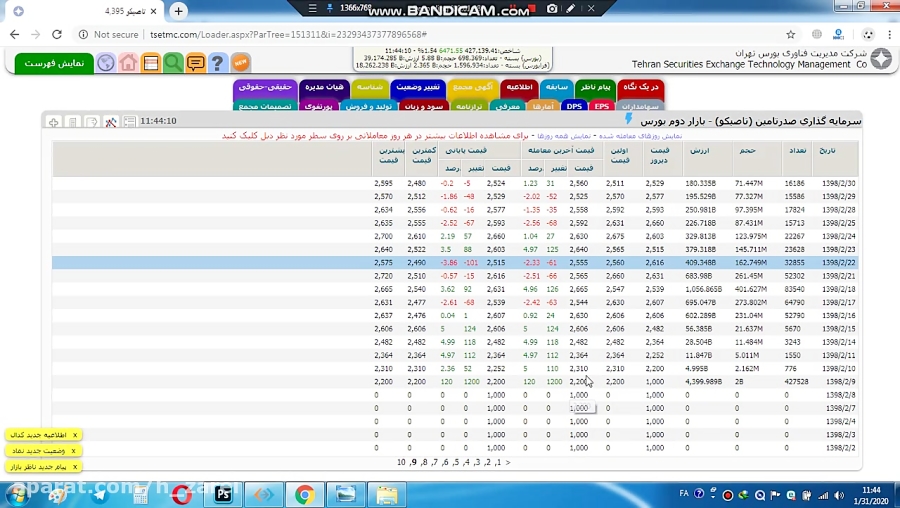Viewport: 900px width, 508px height.
Task: Dismiss the وضعیت جدید نماد notification
Action: (x=73, y=451)
